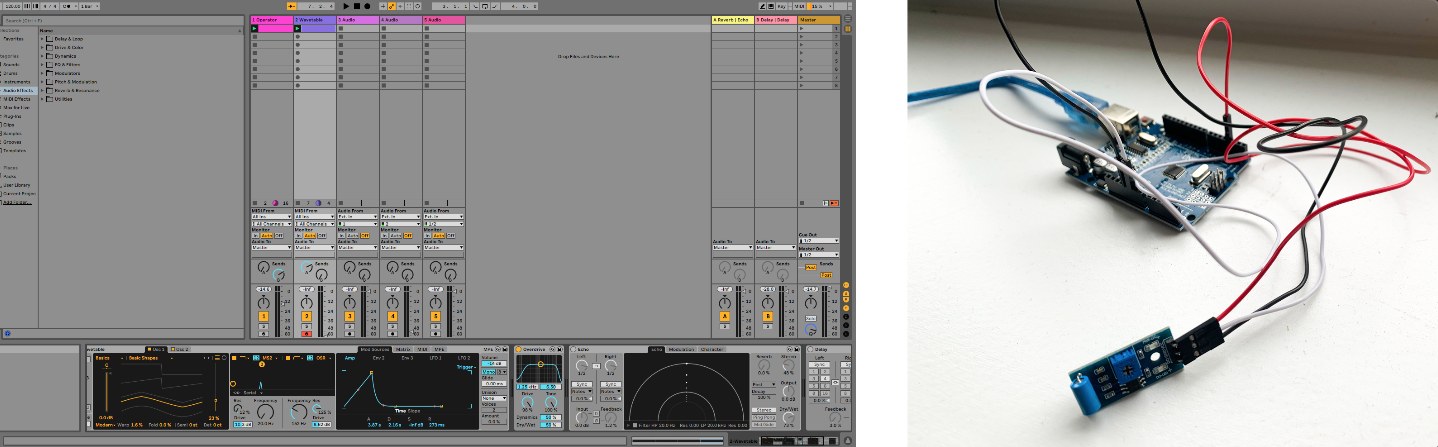
Task: Click the Master Post button
Action: click(x=810, y=267)
